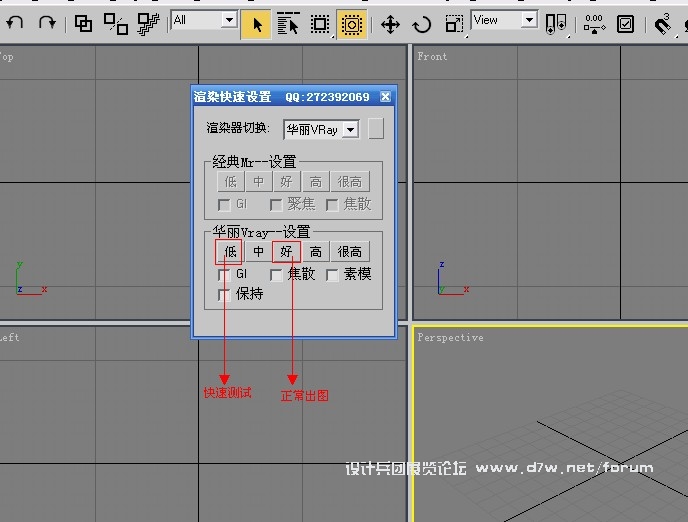The image size is (688, 522).
Task: Click the Undo arrow icon
Action: (x=15, y=23)
